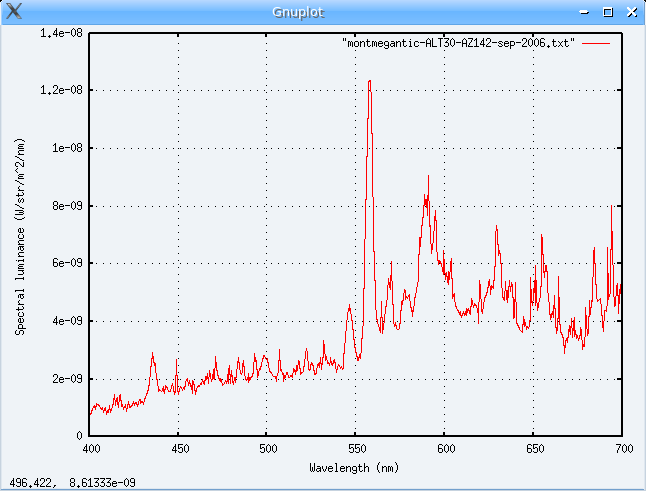Click the X11 window menu icon
Image resolution: width=646 pixels, height=491 pixels.
click(13, 12)
